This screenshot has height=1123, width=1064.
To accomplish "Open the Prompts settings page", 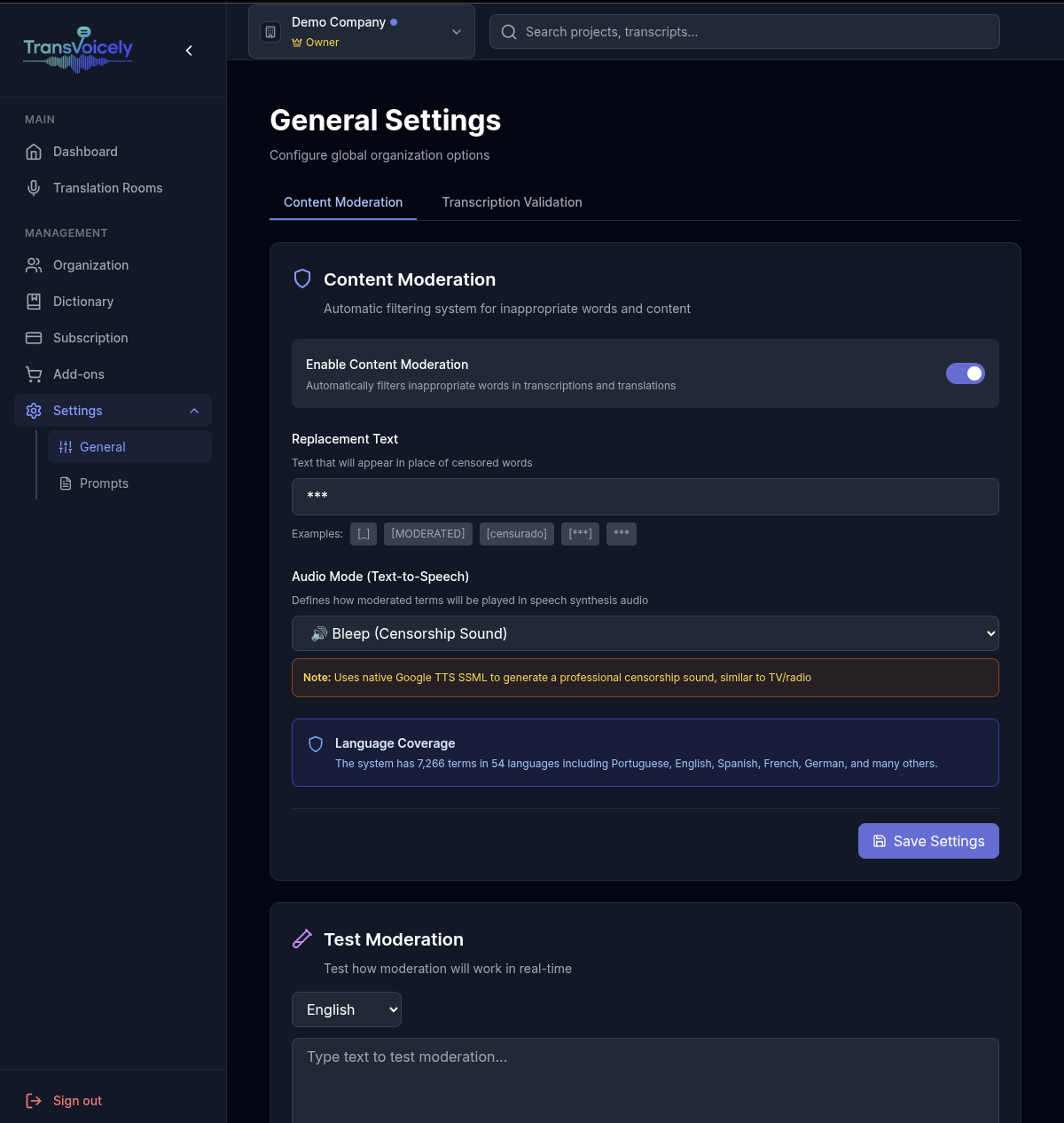I will click(104, 483).
